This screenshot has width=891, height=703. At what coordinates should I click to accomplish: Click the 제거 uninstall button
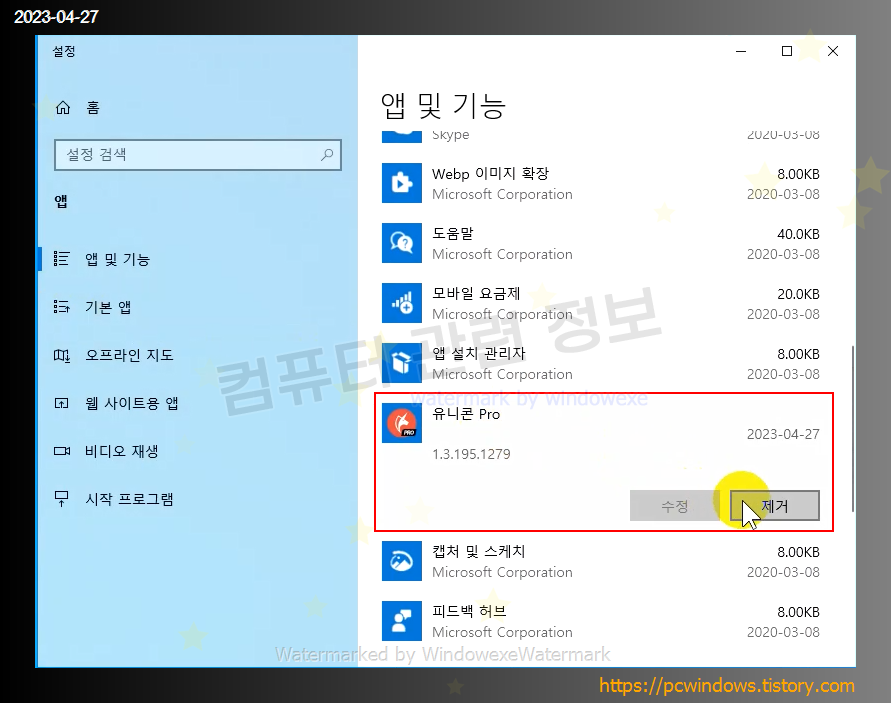(775, 505)
